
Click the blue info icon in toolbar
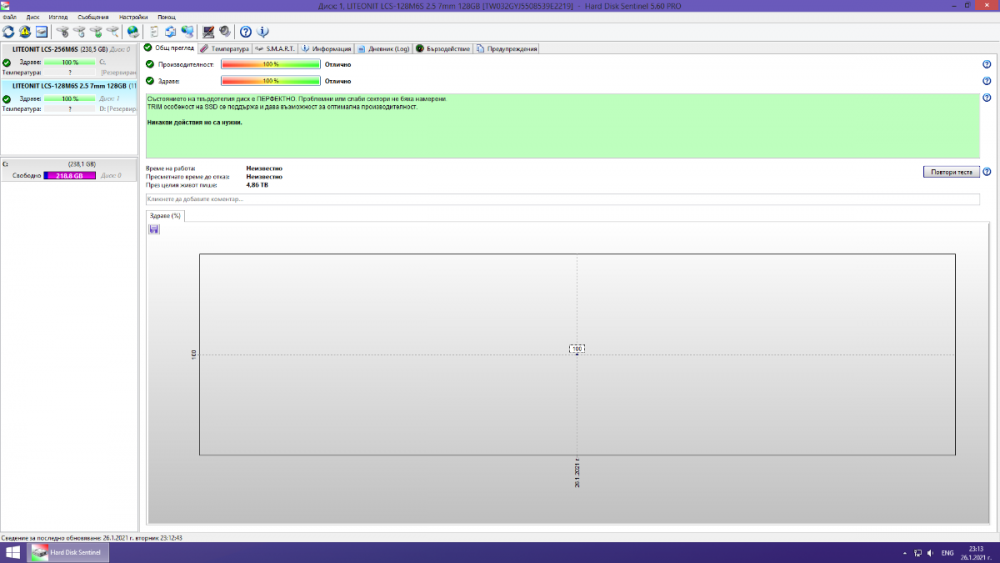[262, 32]
